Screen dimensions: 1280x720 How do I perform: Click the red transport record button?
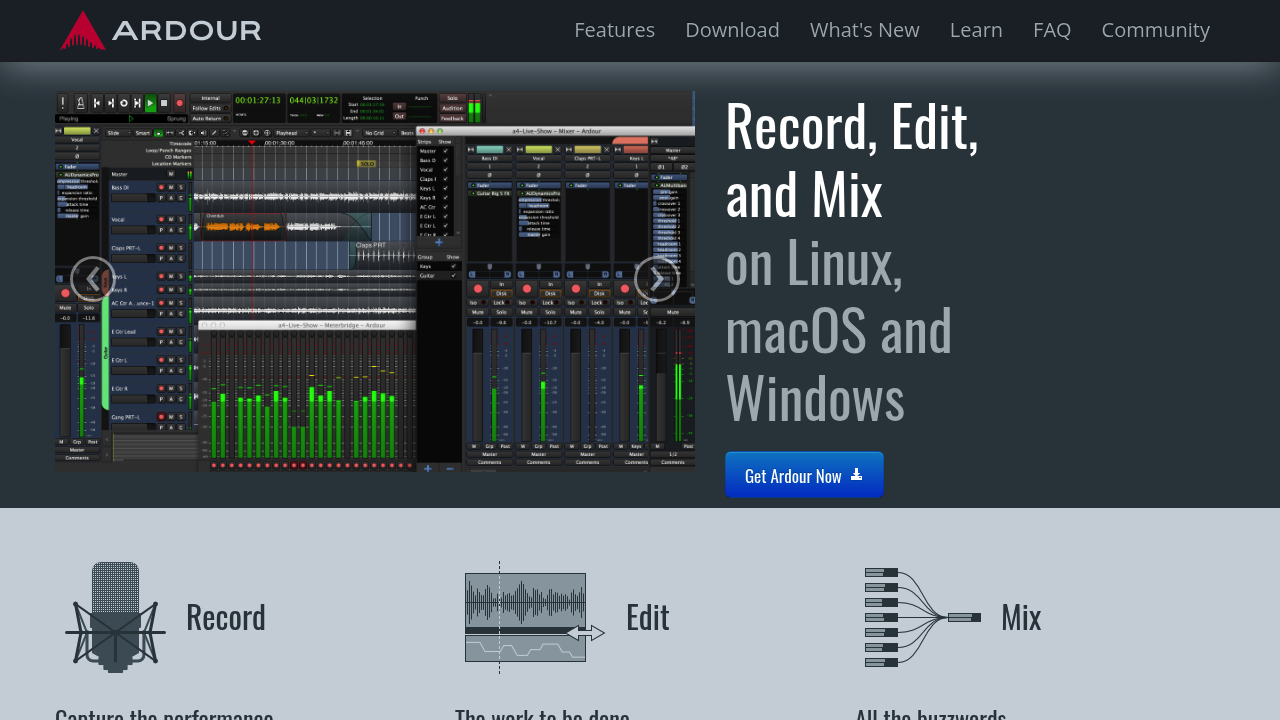click(180, 103)
